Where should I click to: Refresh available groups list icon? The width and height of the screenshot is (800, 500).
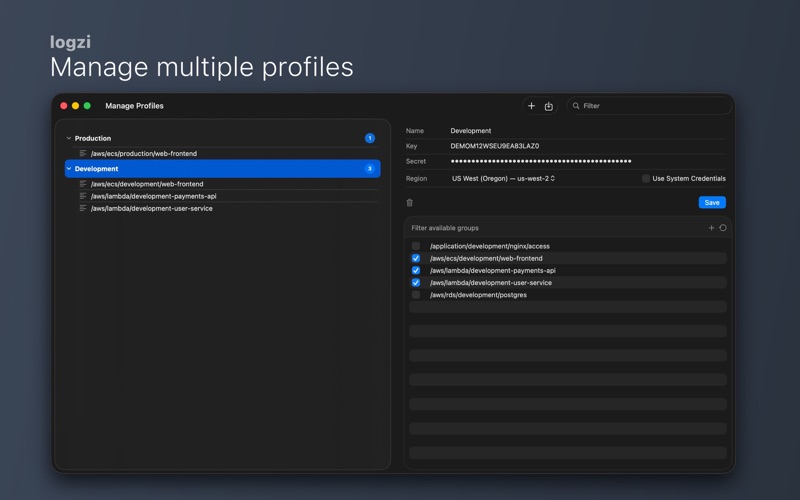(x=723, y=228)
